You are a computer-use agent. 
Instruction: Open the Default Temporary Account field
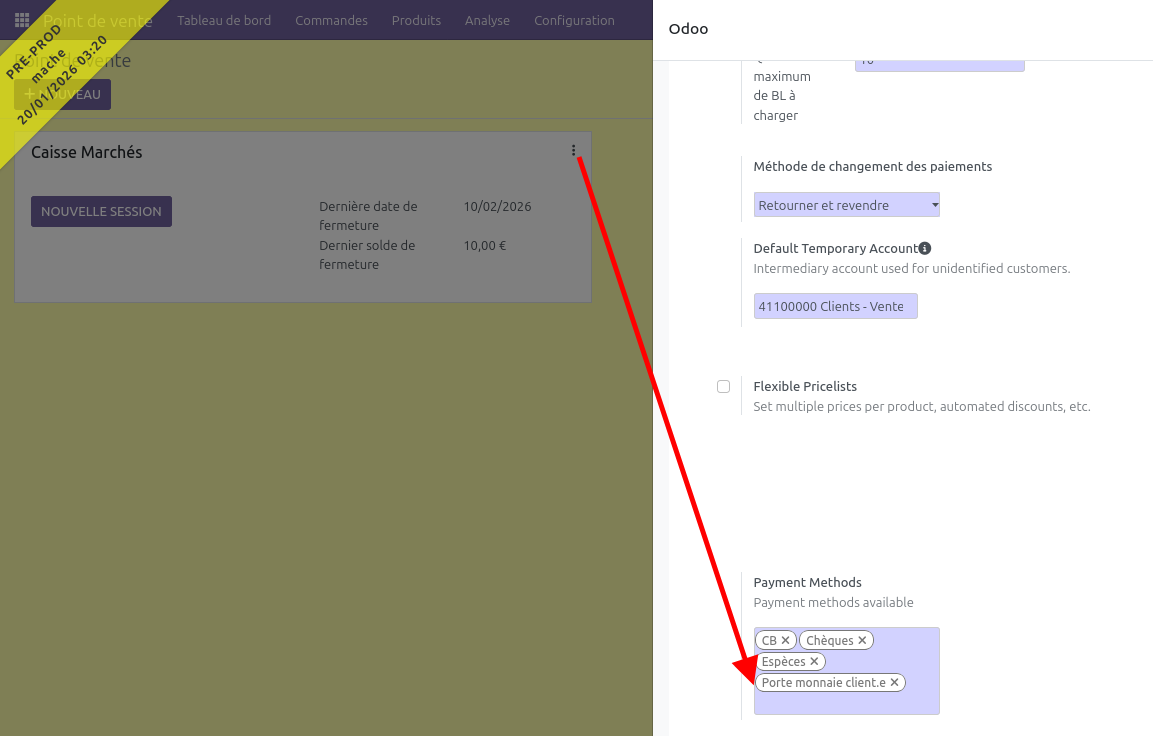pos(834,306)
